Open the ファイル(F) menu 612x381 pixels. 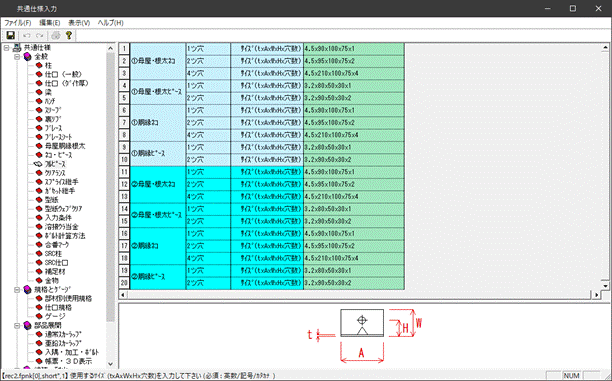pyautogui.click(x=18, y=23)
